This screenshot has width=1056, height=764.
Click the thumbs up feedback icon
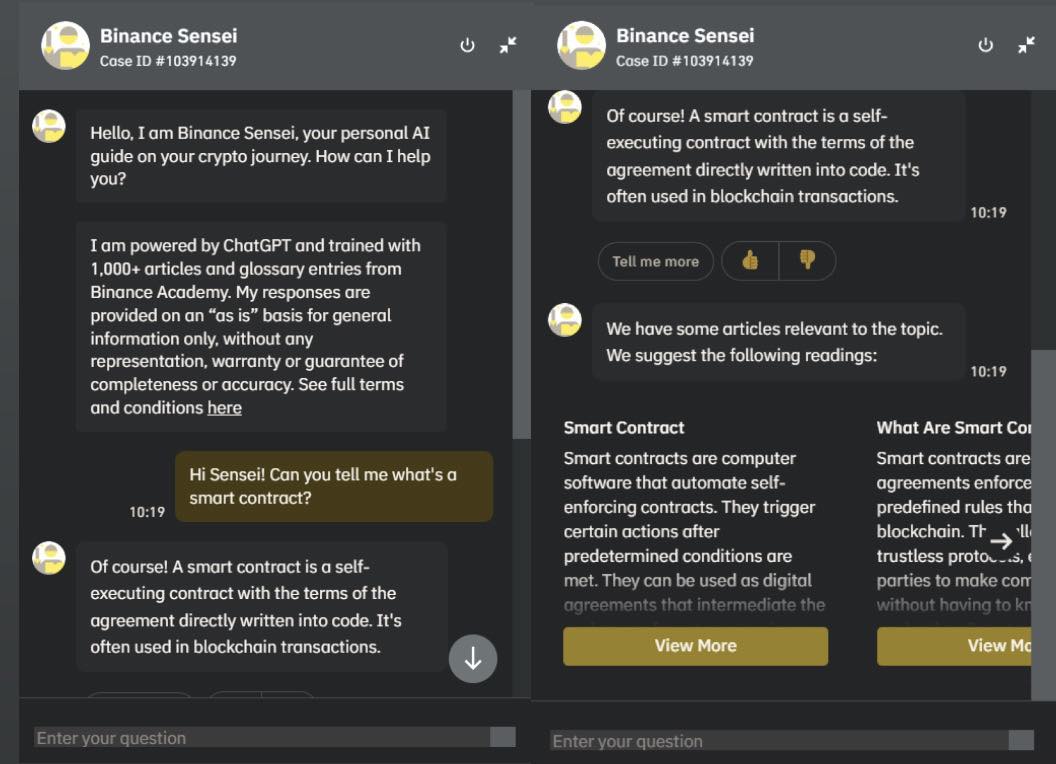[x=750, y=261]
